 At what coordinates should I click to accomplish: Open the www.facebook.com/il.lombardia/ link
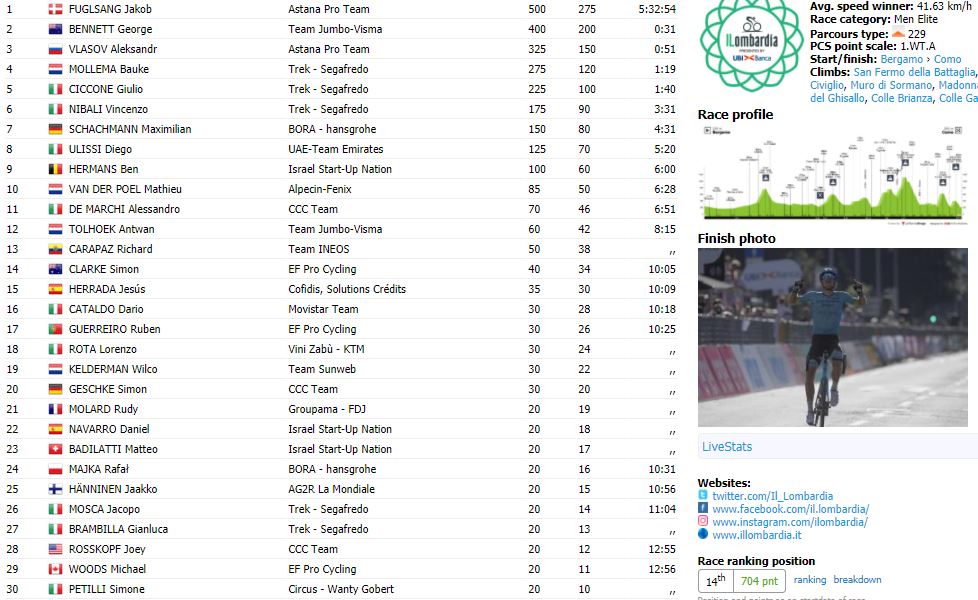pyautogui.click(x=790, y=509)
